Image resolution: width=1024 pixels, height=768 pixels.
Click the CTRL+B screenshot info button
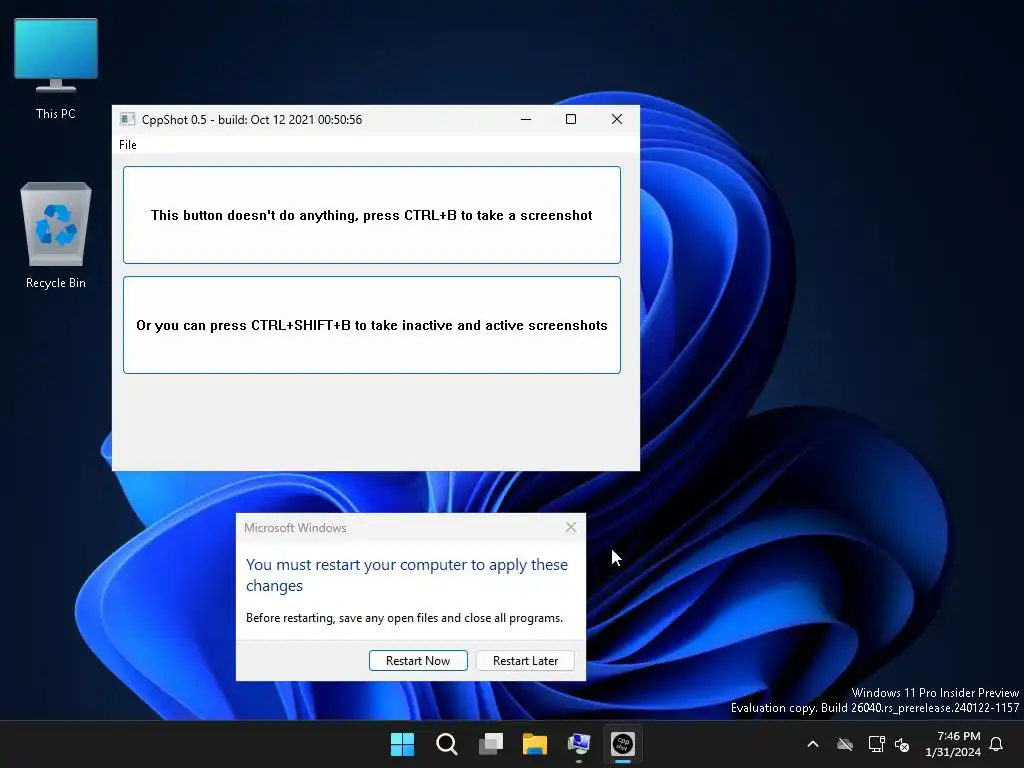[x=372, y=215]
